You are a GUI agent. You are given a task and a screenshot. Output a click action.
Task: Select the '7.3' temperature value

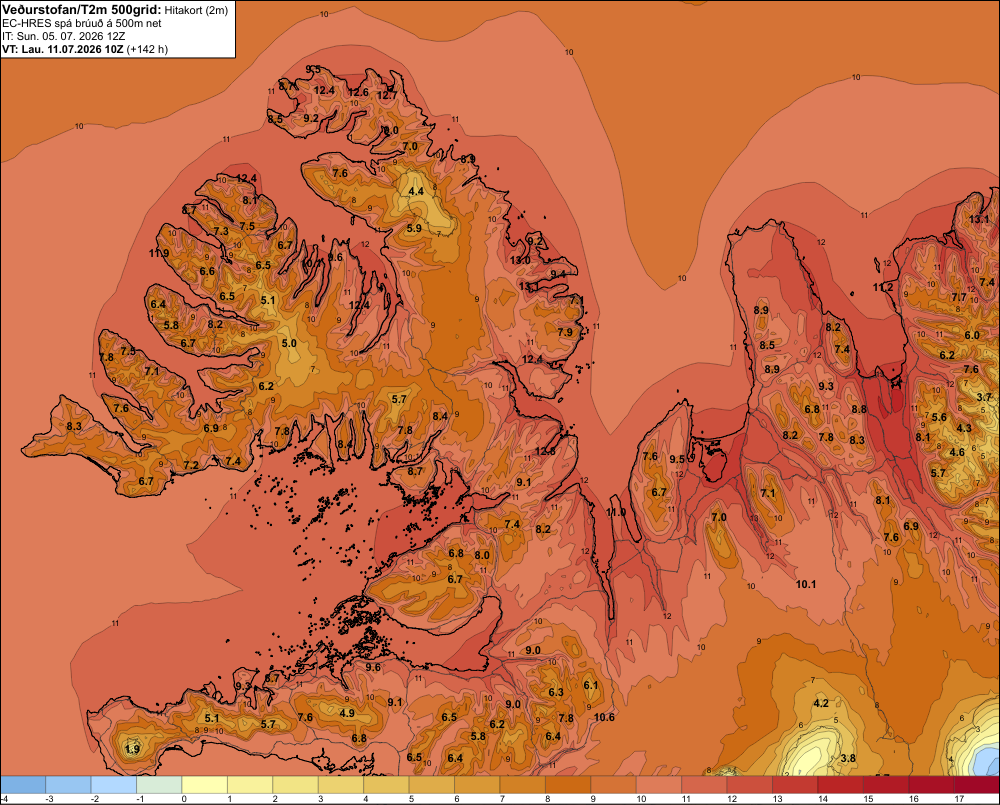[x=221, y=232]
